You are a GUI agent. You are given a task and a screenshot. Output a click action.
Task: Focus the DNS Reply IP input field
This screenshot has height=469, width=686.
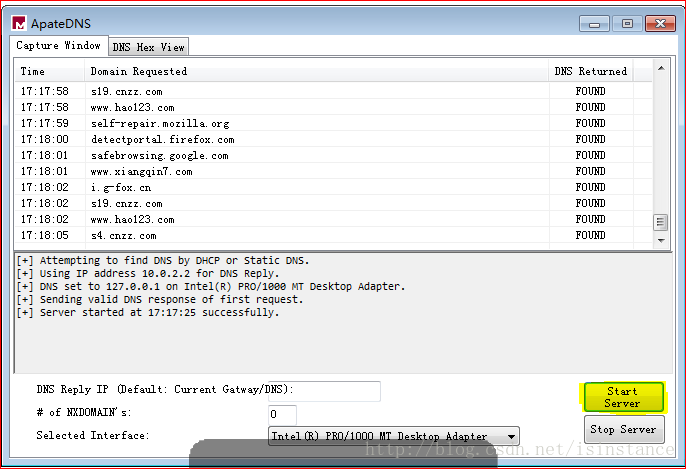click(x=324, y=391)
